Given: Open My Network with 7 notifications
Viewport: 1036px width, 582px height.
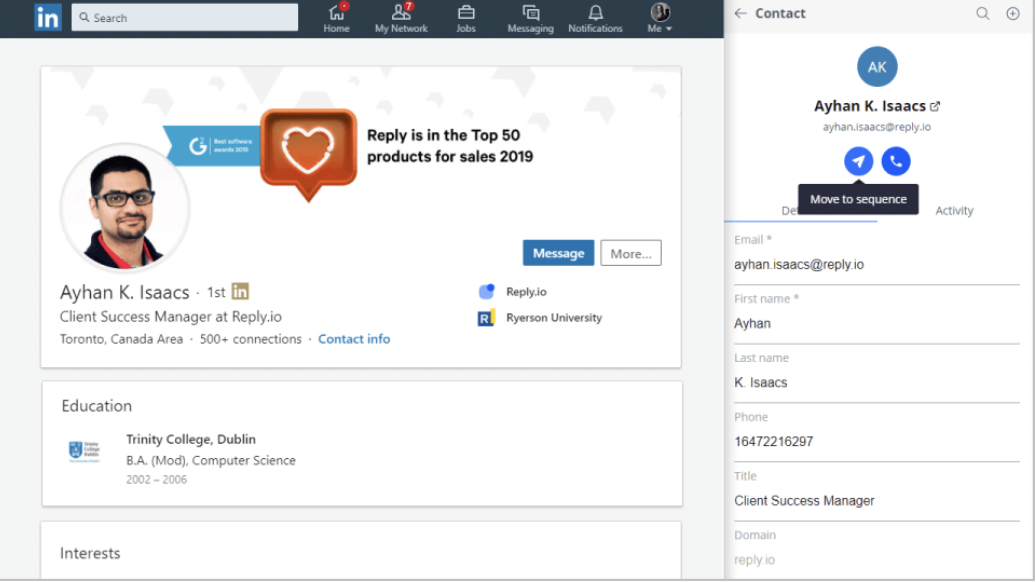Looking at the screenshot, I should click(401, 18).
